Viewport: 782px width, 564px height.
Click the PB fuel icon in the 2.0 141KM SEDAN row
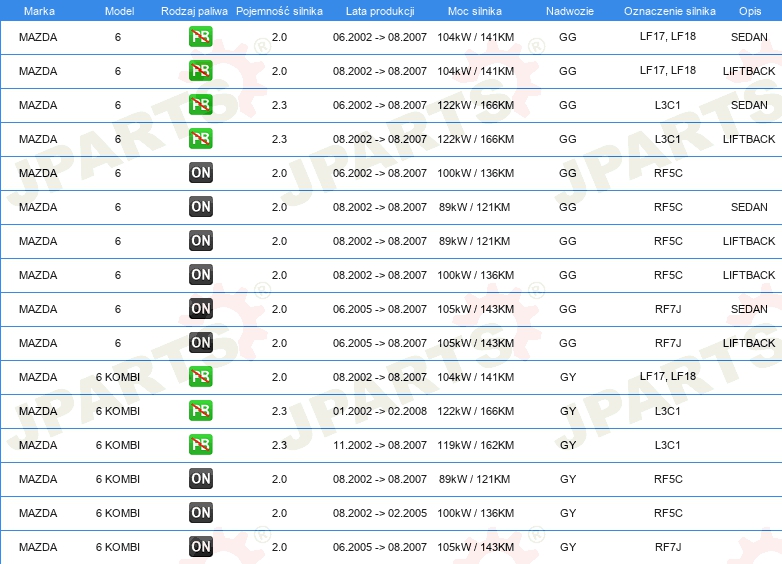click(x=200, y=37)
